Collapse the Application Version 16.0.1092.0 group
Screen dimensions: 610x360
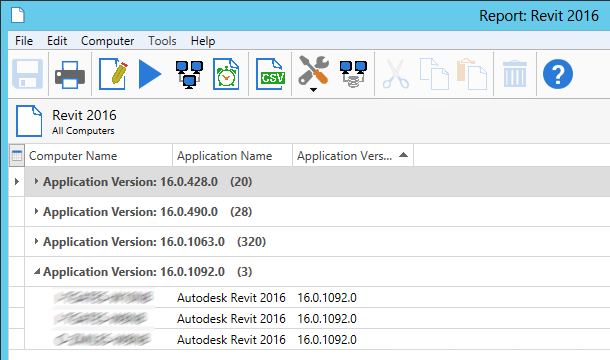[x=37, y=271]
